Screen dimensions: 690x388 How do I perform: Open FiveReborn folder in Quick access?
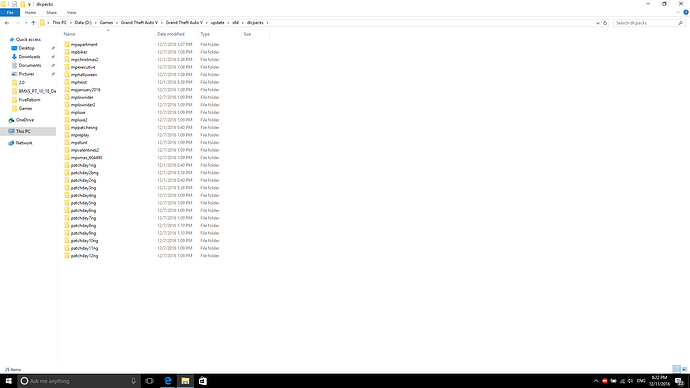29,100
